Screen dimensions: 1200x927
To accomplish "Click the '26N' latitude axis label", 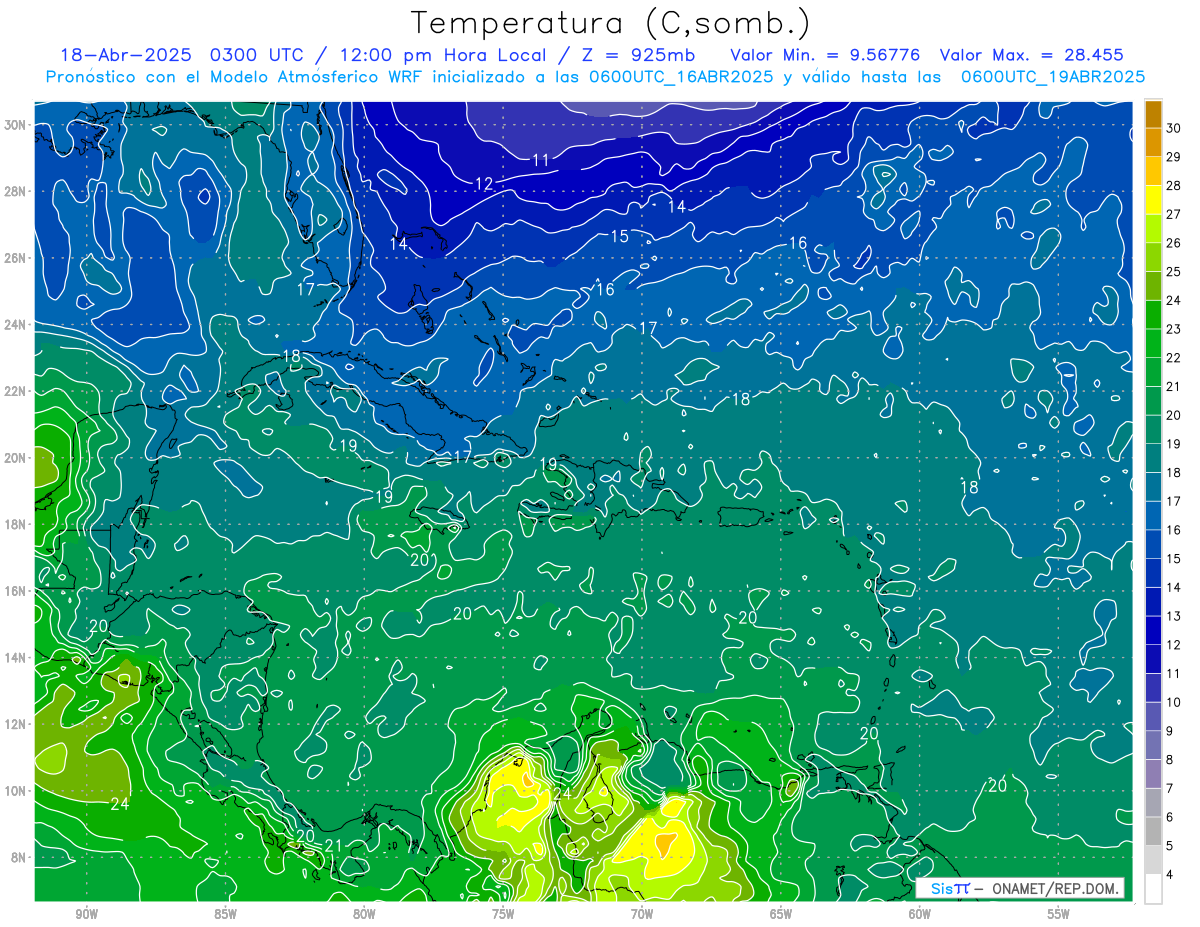I will point(14,258).
